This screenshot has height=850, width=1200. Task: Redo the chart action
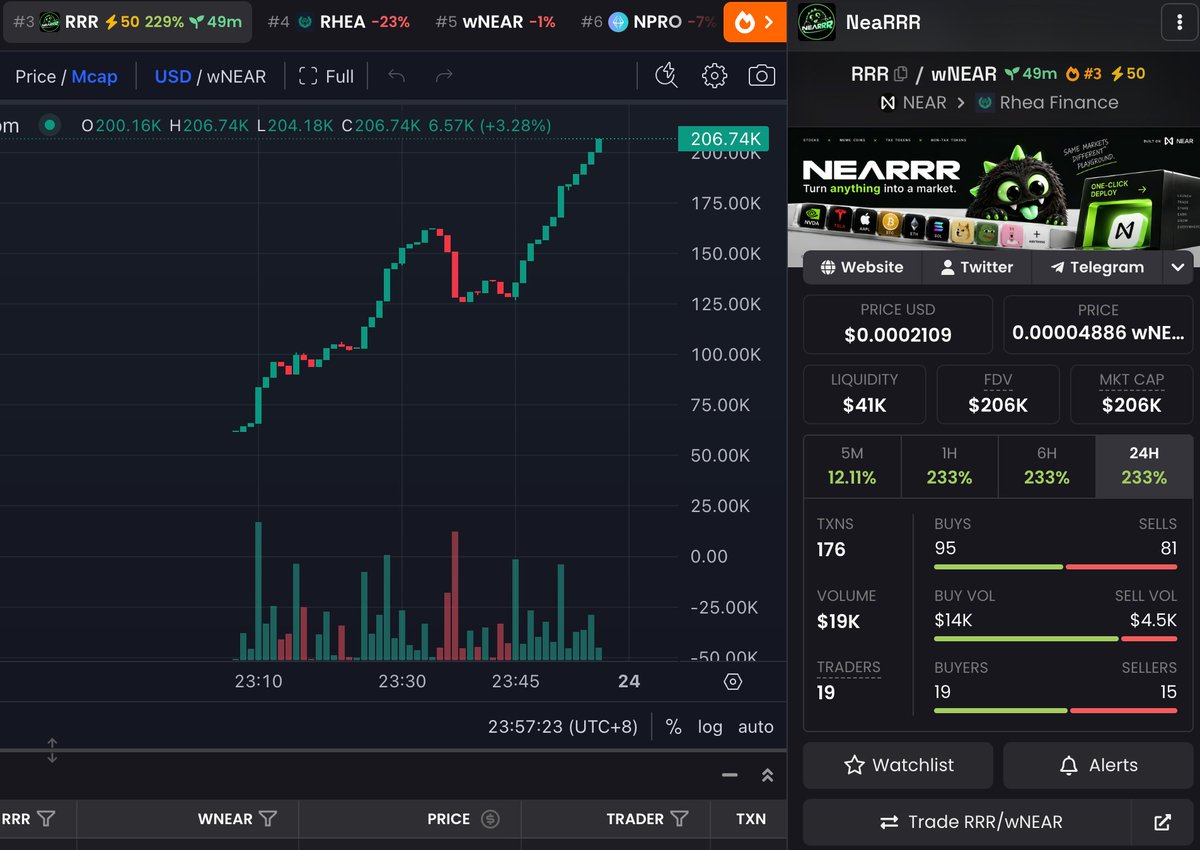(444, 76)
